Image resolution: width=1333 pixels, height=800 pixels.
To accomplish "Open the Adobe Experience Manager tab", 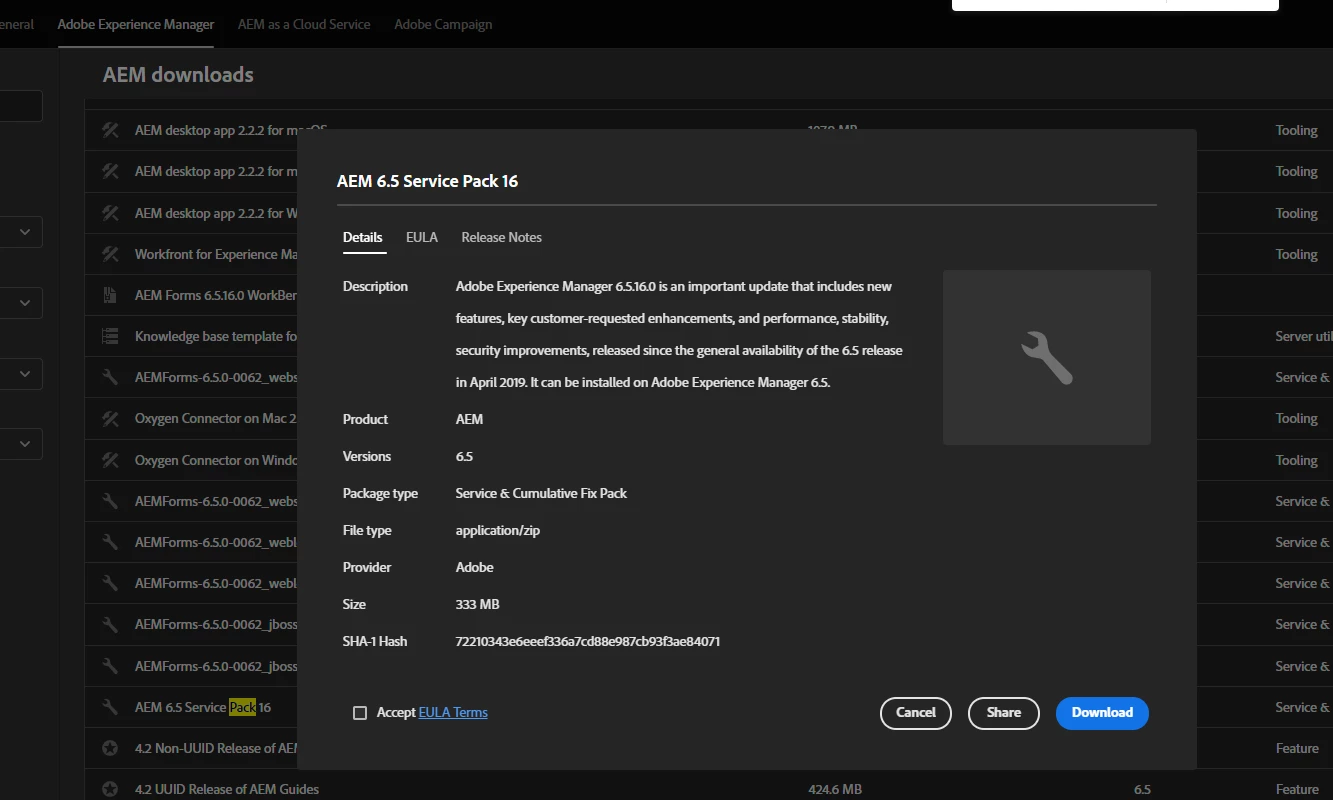I will (x=136, y=24).
